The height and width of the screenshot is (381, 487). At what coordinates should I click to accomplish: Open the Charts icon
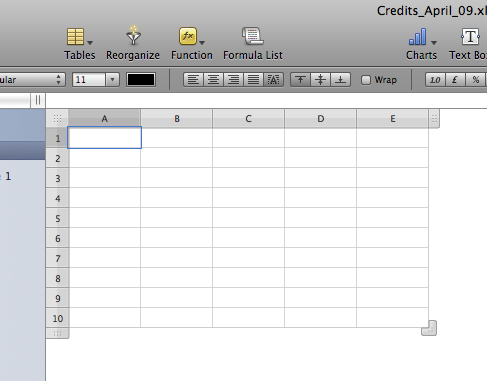coord(418,36)
